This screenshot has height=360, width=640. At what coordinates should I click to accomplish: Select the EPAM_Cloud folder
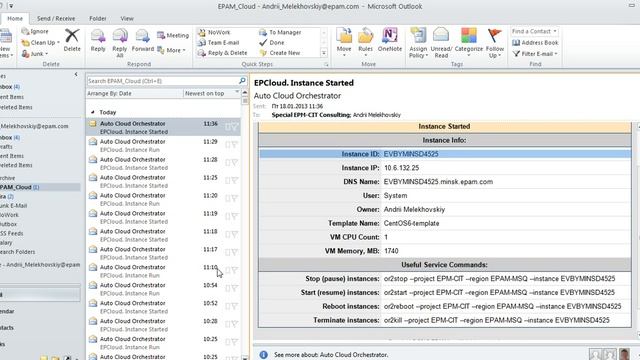40,187
